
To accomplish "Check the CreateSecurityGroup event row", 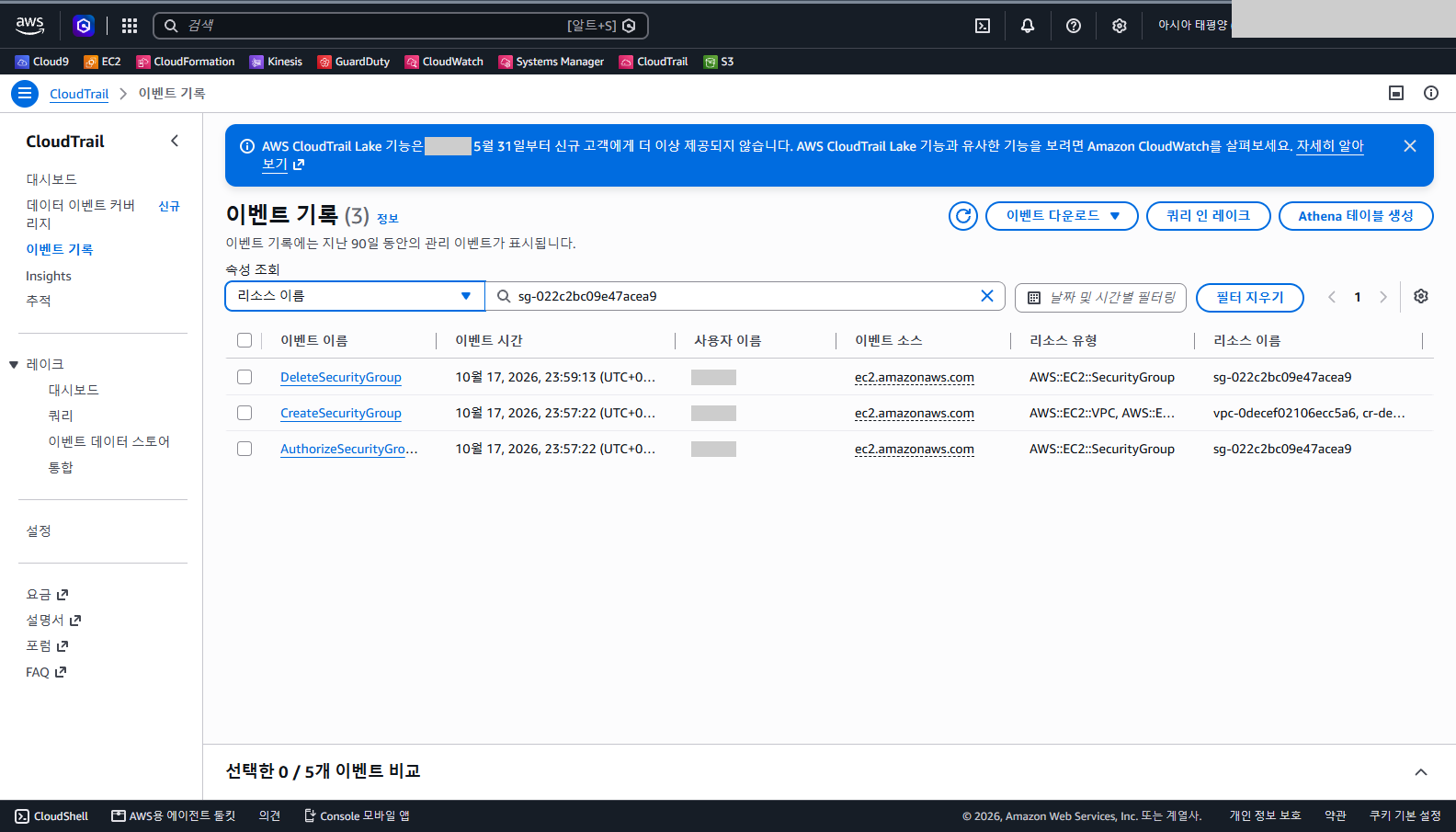I will (245, 413).
